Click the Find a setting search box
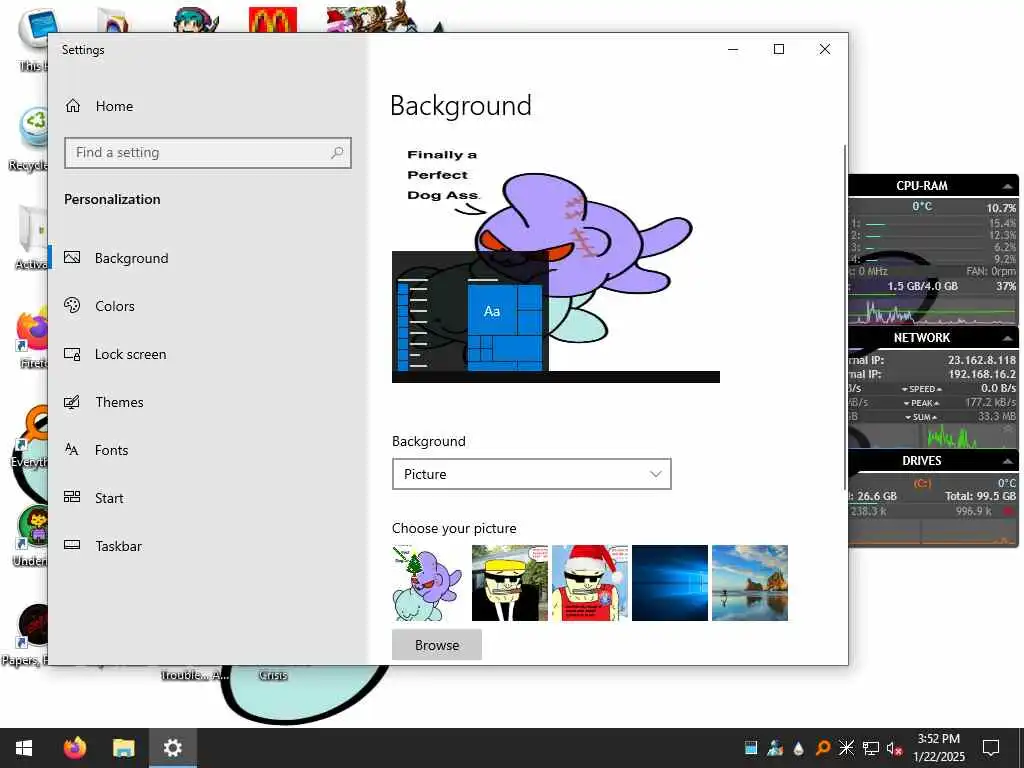Screen dimensions: 1024x768 point(208,153)
